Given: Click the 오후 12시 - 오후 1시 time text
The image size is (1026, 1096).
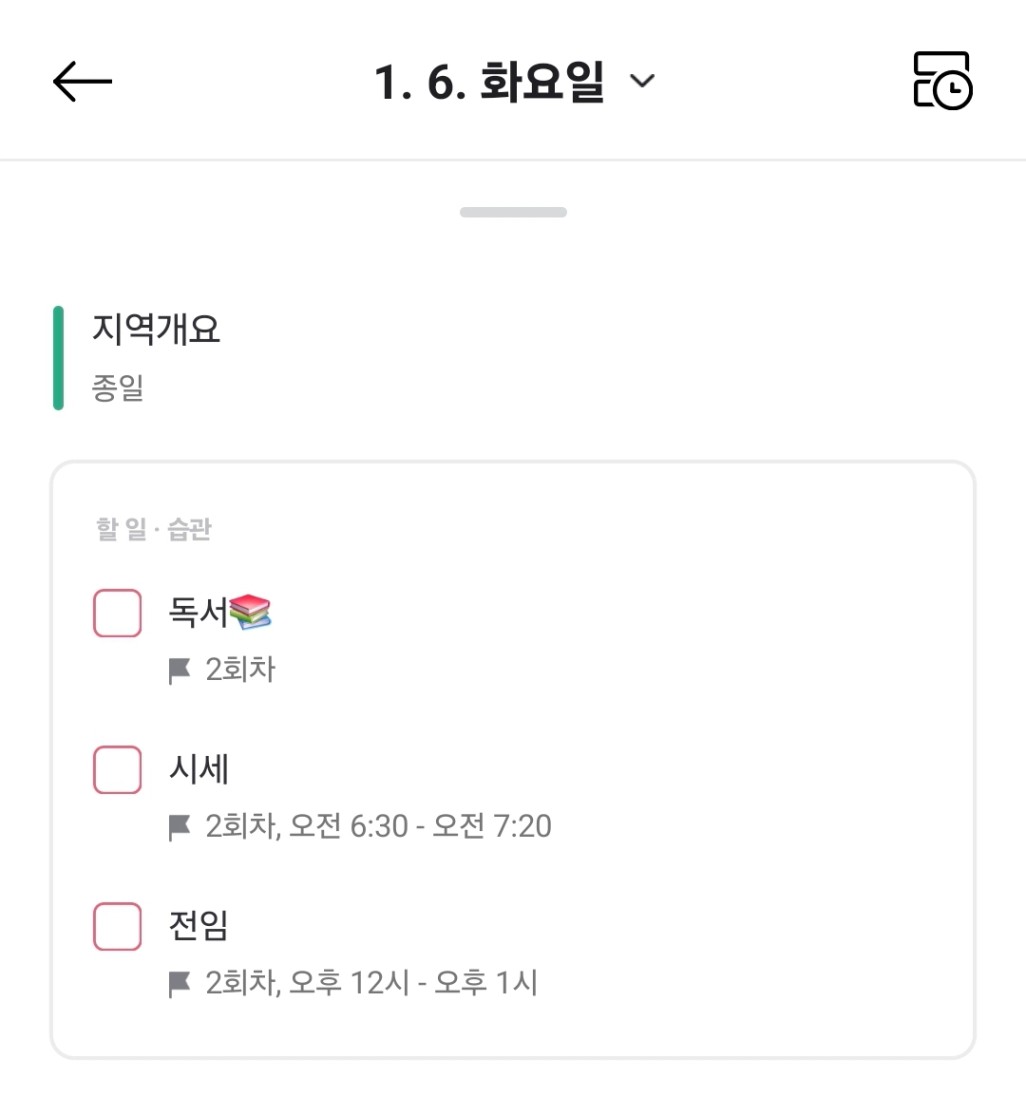Looking at the screenshot, I should tap(413, 984).
